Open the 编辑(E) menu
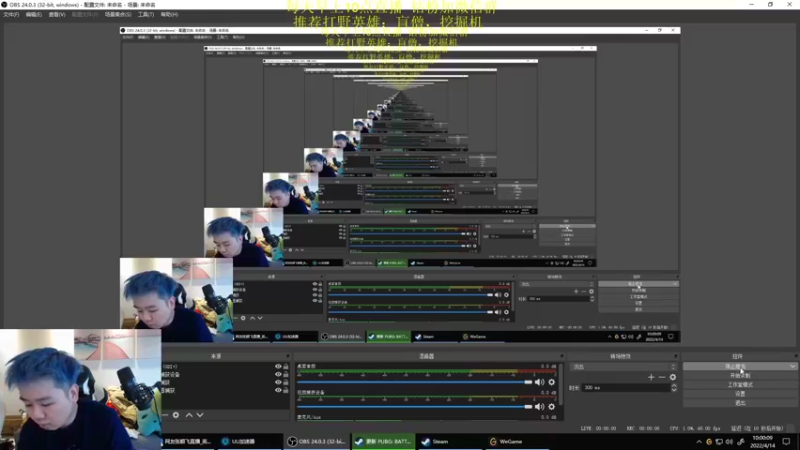 click(x=34, y=15)
